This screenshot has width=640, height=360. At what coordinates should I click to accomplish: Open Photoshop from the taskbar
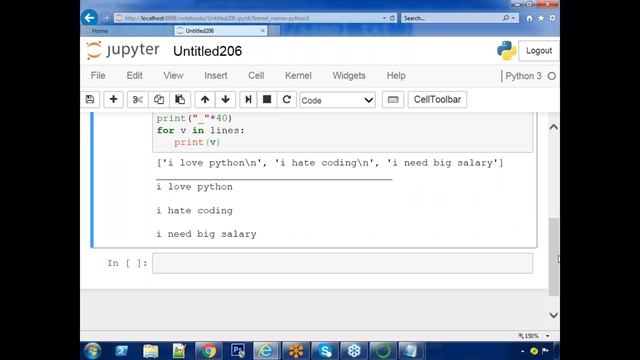pos(238,351)
